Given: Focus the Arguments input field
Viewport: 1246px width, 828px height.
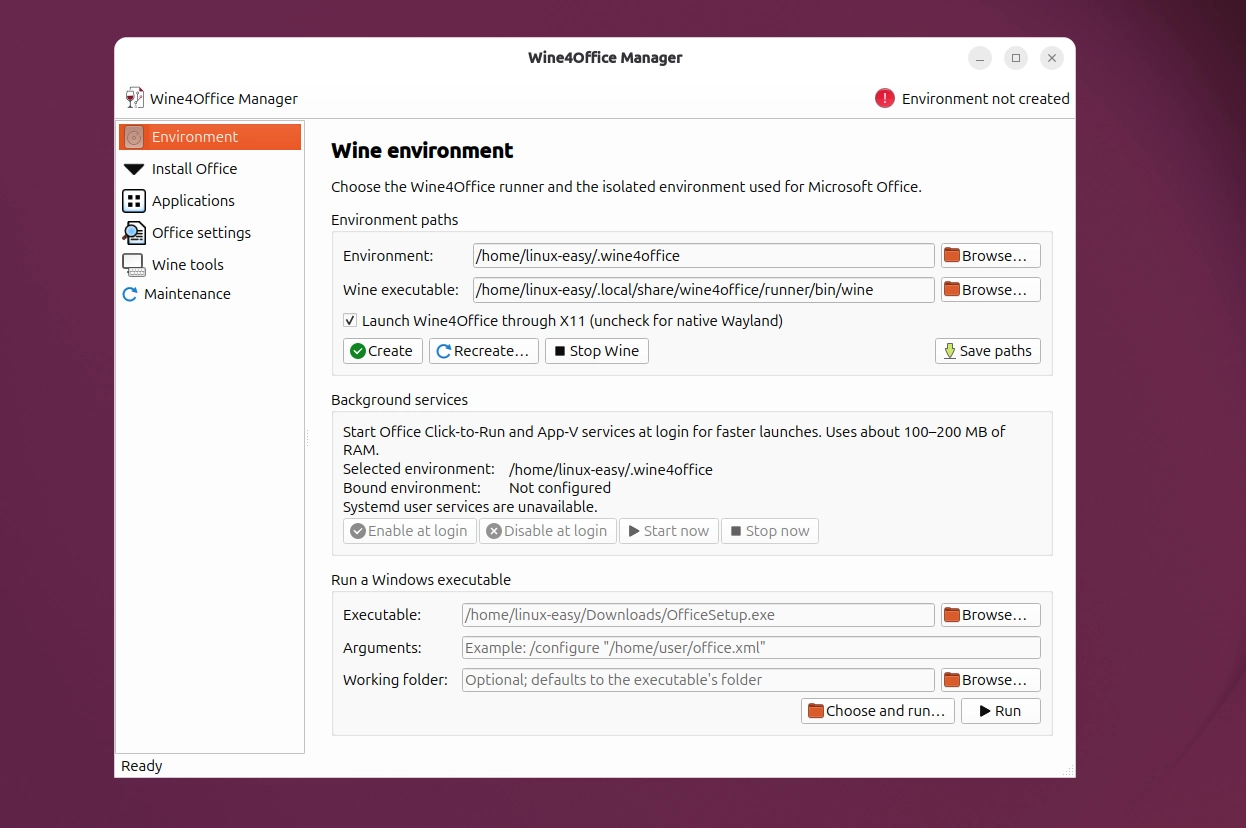Looking at the screenshot, I should [x=751, y=648].
